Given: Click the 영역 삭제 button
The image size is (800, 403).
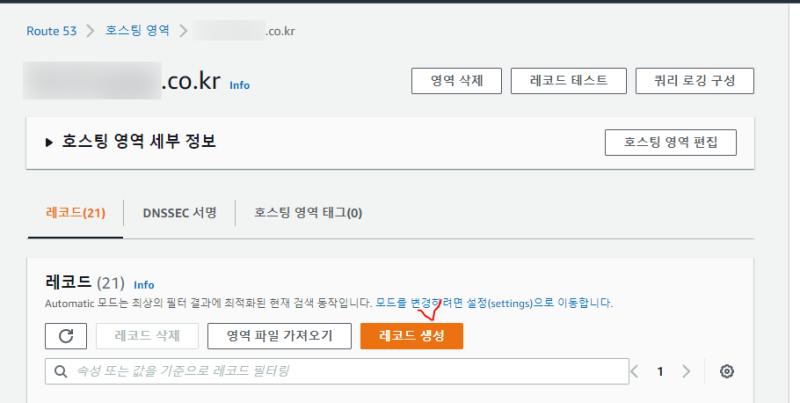Looking at the screenshot, I should [457, 81].
